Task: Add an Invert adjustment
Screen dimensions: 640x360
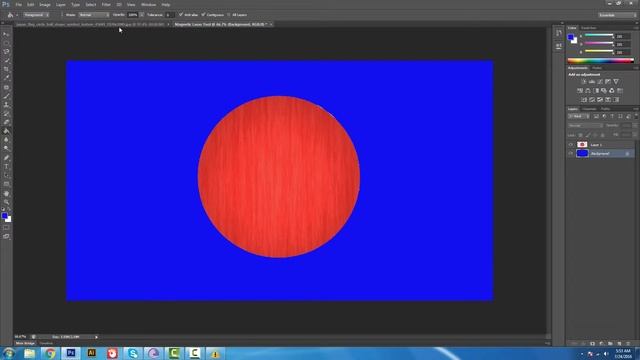Action: (584, 100)
